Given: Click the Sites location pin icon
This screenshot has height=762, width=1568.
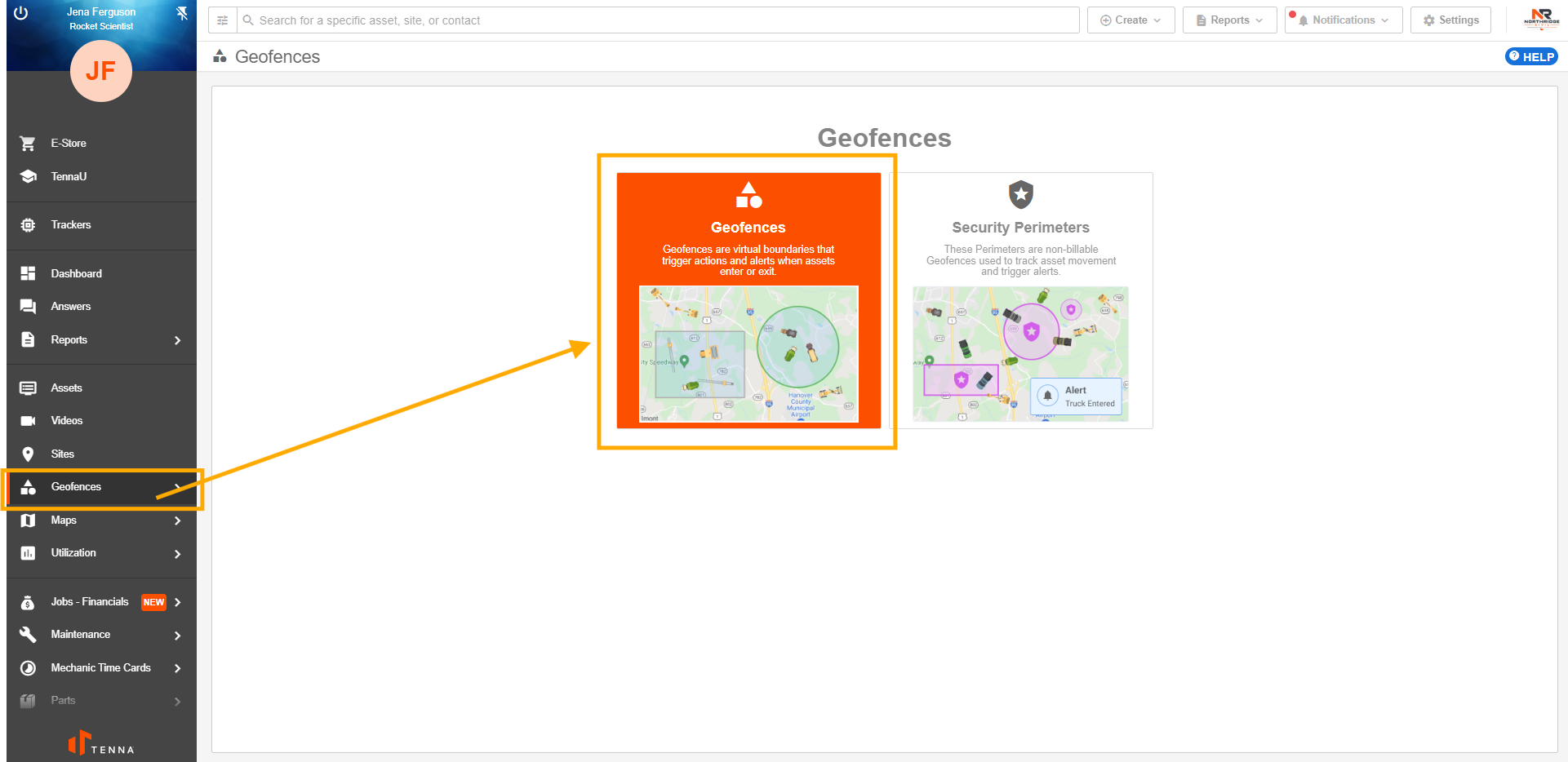Looking at the screenshot, I should coord(28,454).
